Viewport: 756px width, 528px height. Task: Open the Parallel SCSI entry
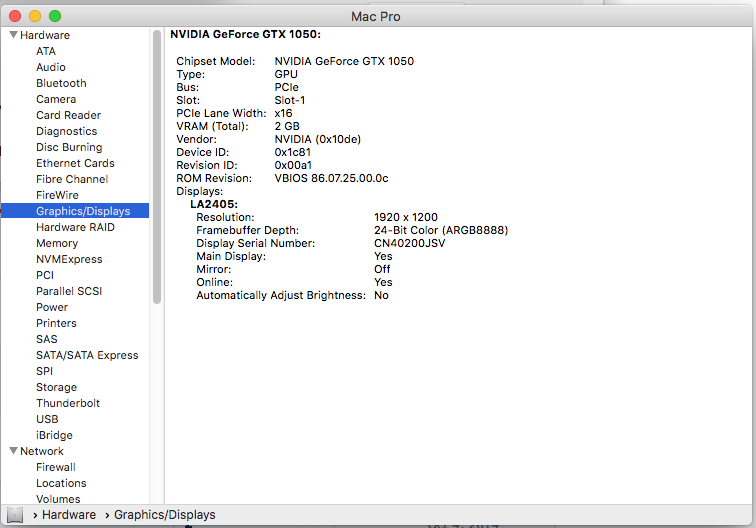coord(69,291)
